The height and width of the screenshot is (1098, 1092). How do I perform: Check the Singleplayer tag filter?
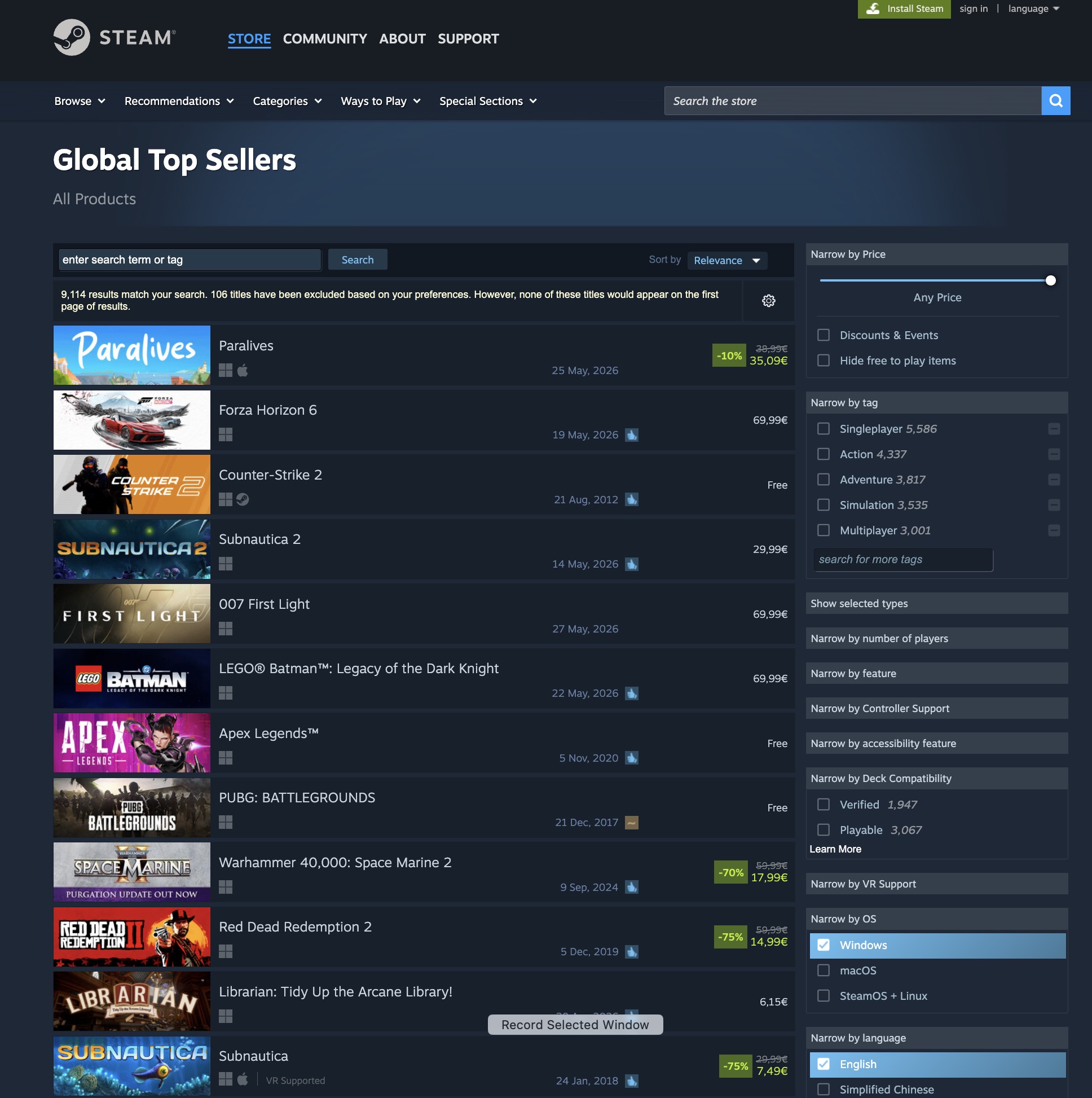[824, 429]
